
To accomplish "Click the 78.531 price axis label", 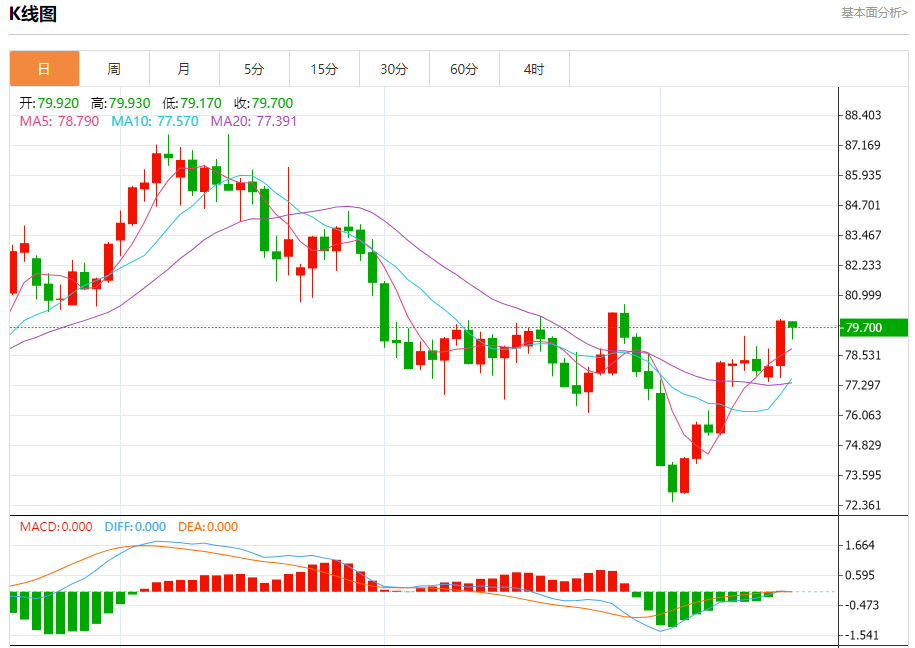I will point(863,356).
